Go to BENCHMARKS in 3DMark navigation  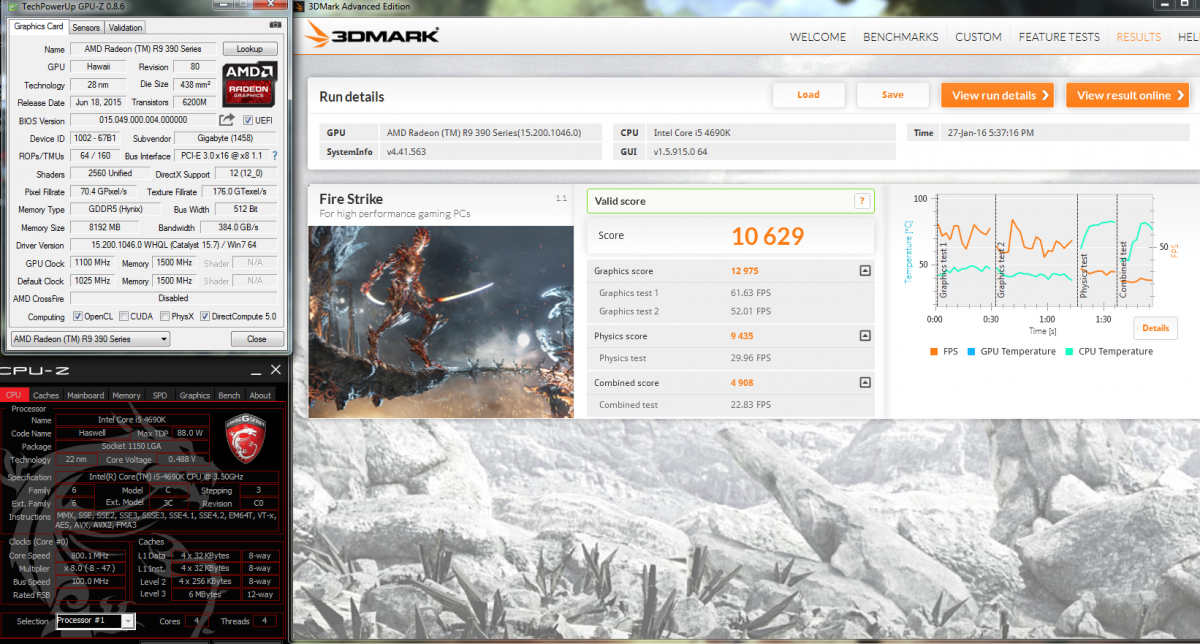pos(900,37)
